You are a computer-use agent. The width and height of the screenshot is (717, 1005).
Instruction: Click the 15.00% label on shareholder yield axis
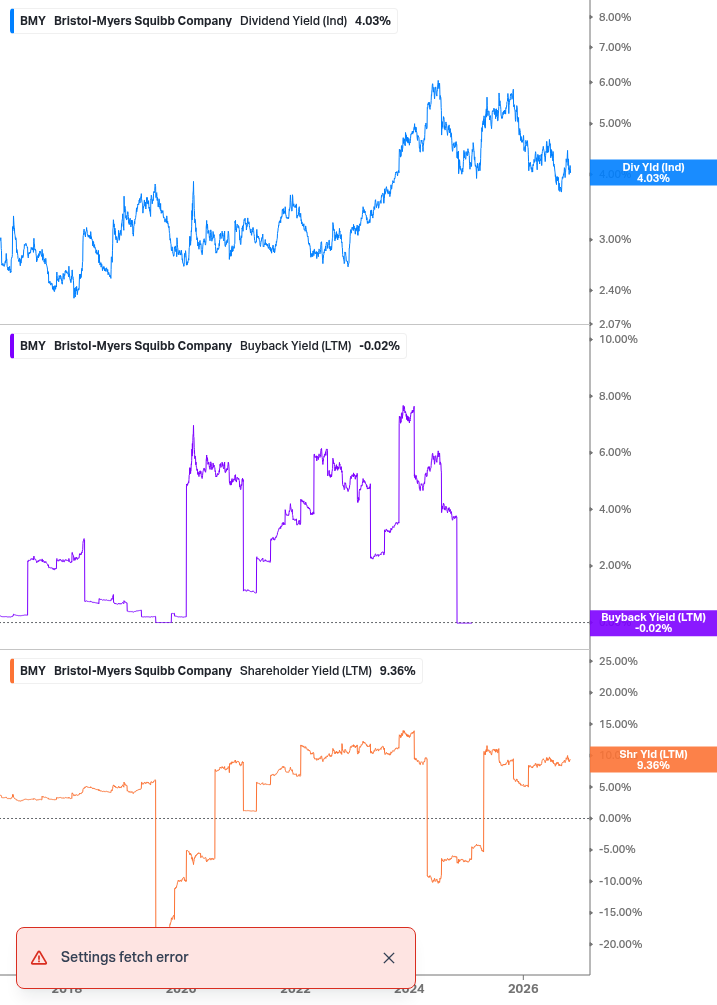[618, 724]
